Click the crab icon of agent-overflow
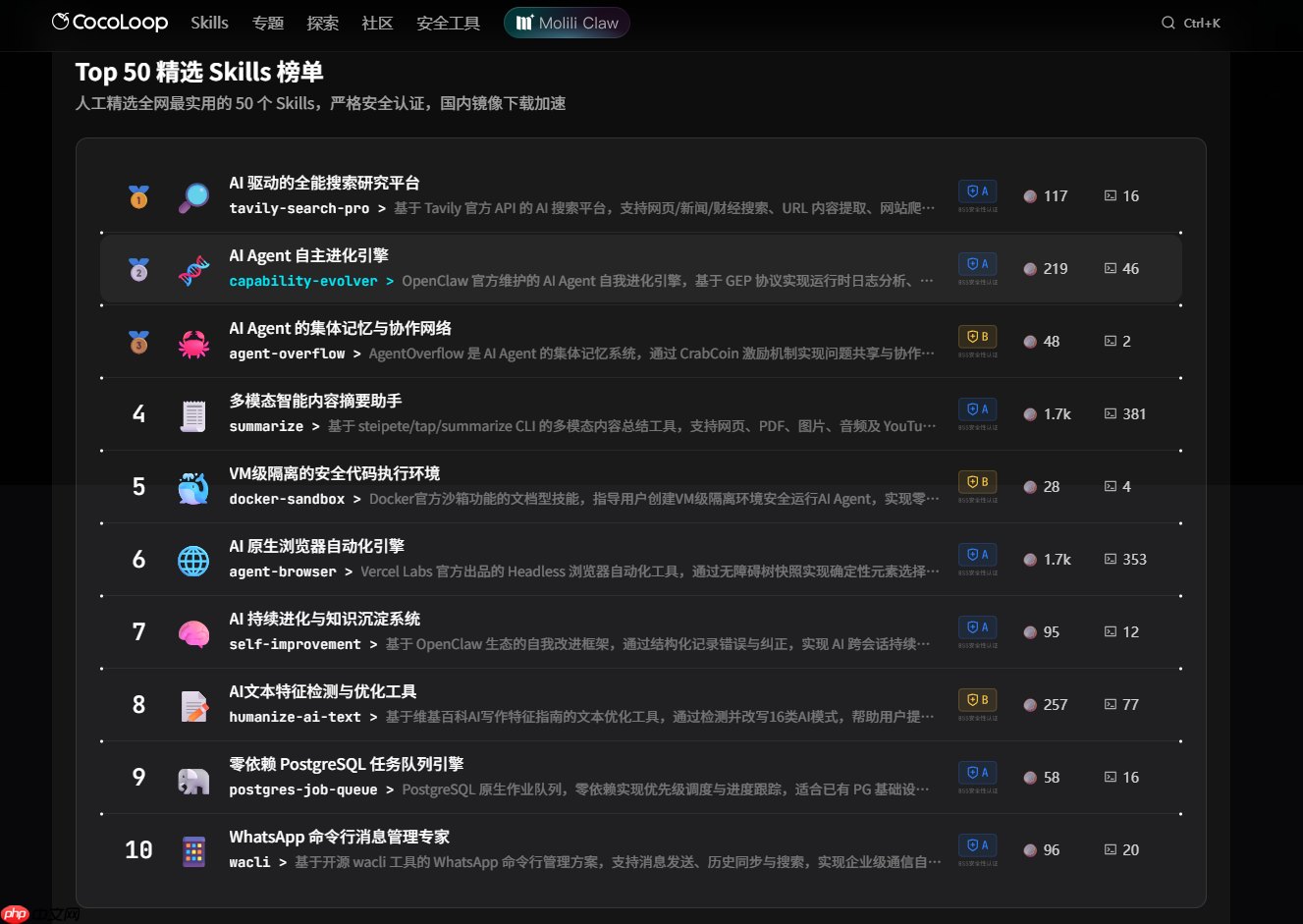This screenshot has height=924, width=1303. tap(193, 340)
